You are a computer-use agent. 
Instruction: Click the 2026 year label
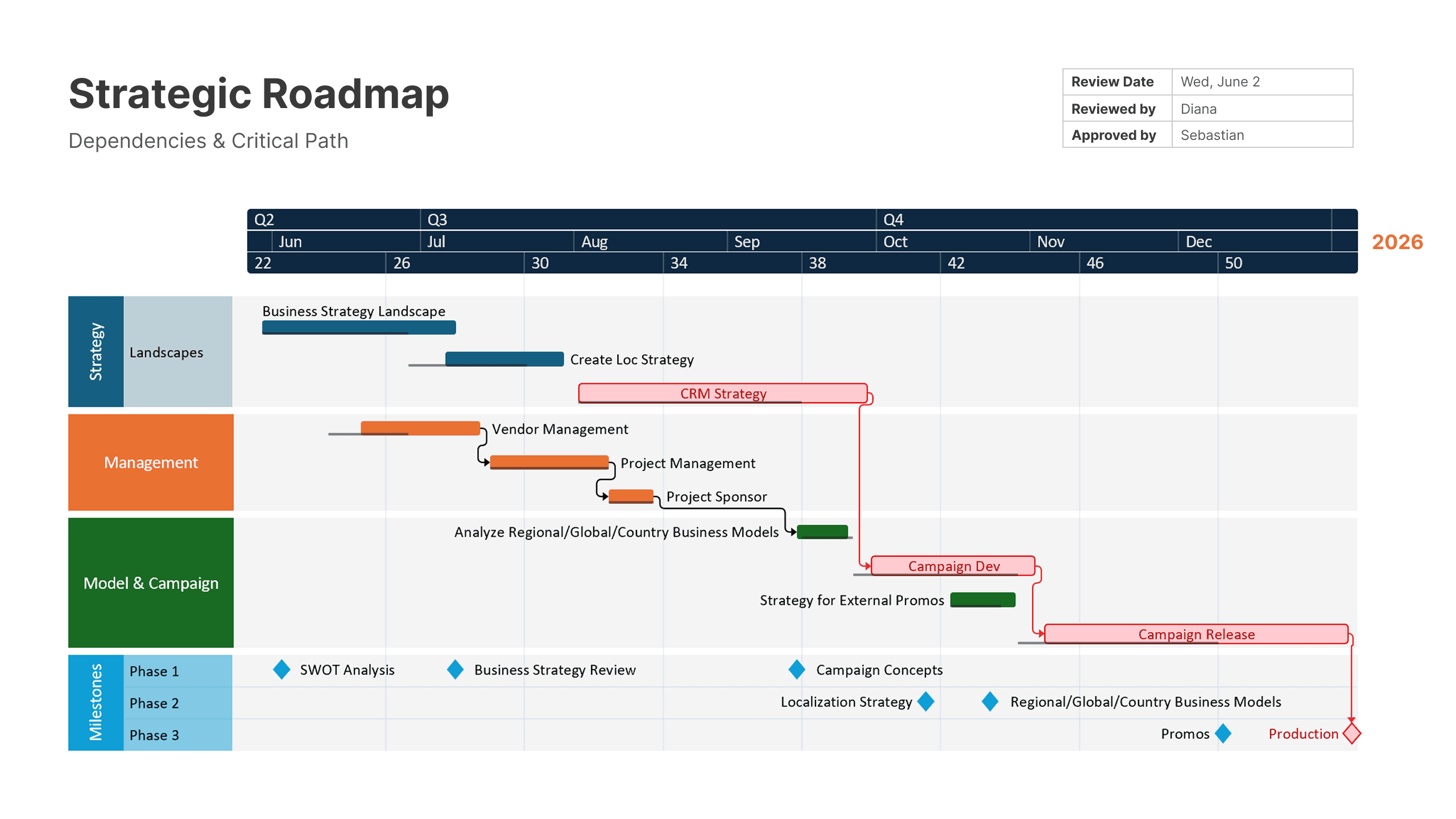[1397, 242]
